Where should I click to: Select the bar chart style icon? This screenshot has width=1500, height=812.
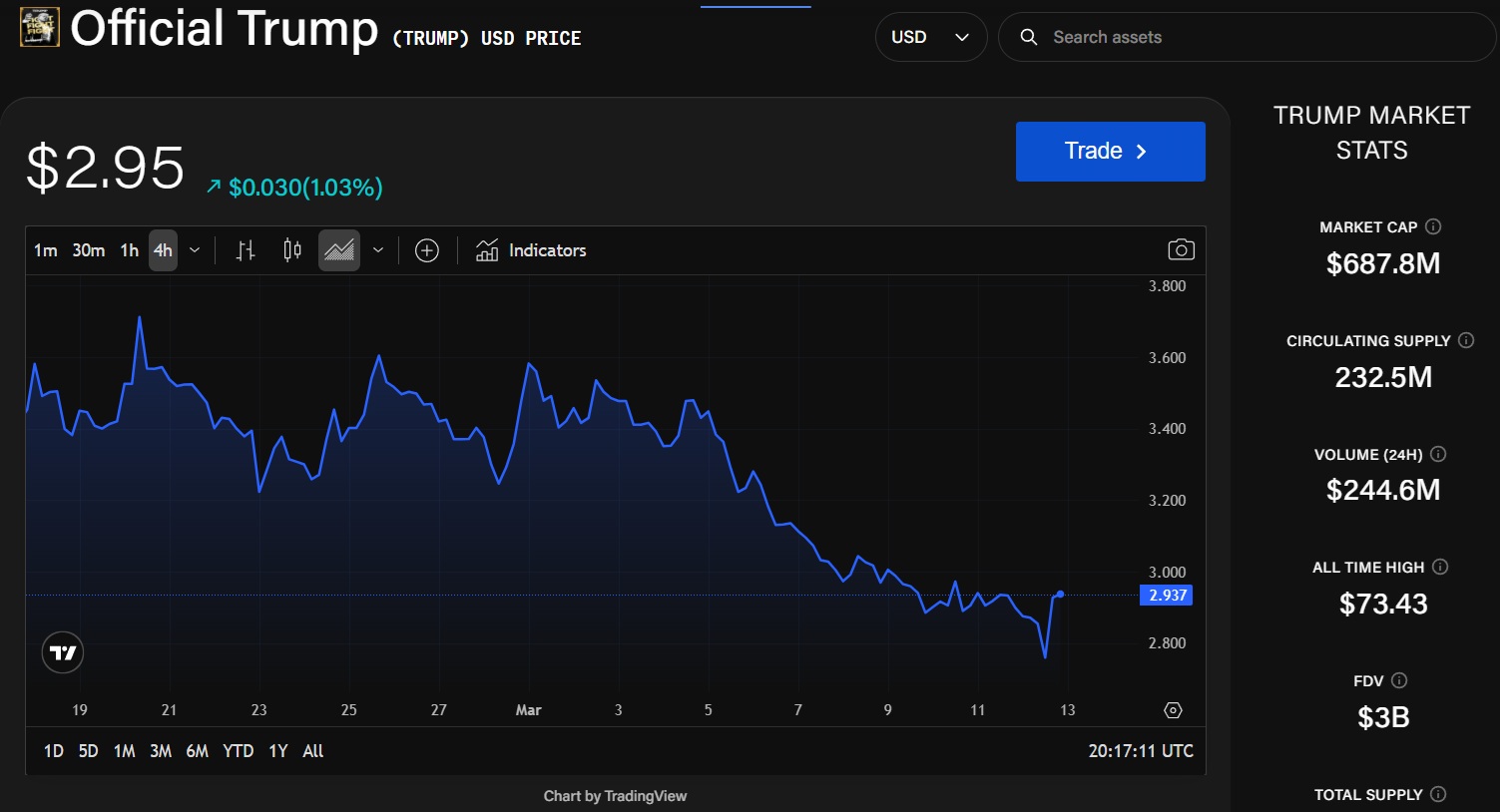click(246, 250)
